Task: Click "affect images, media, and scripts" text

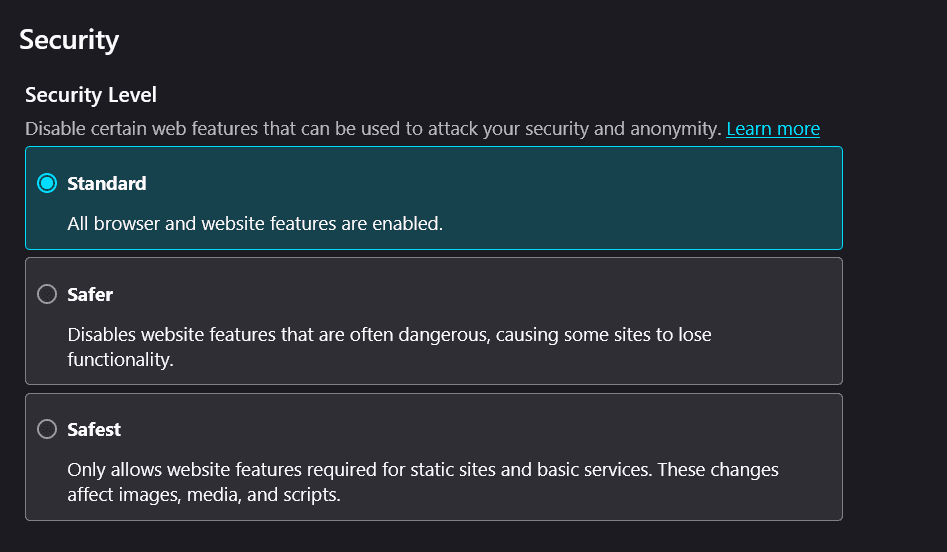Action: point(204,494)
